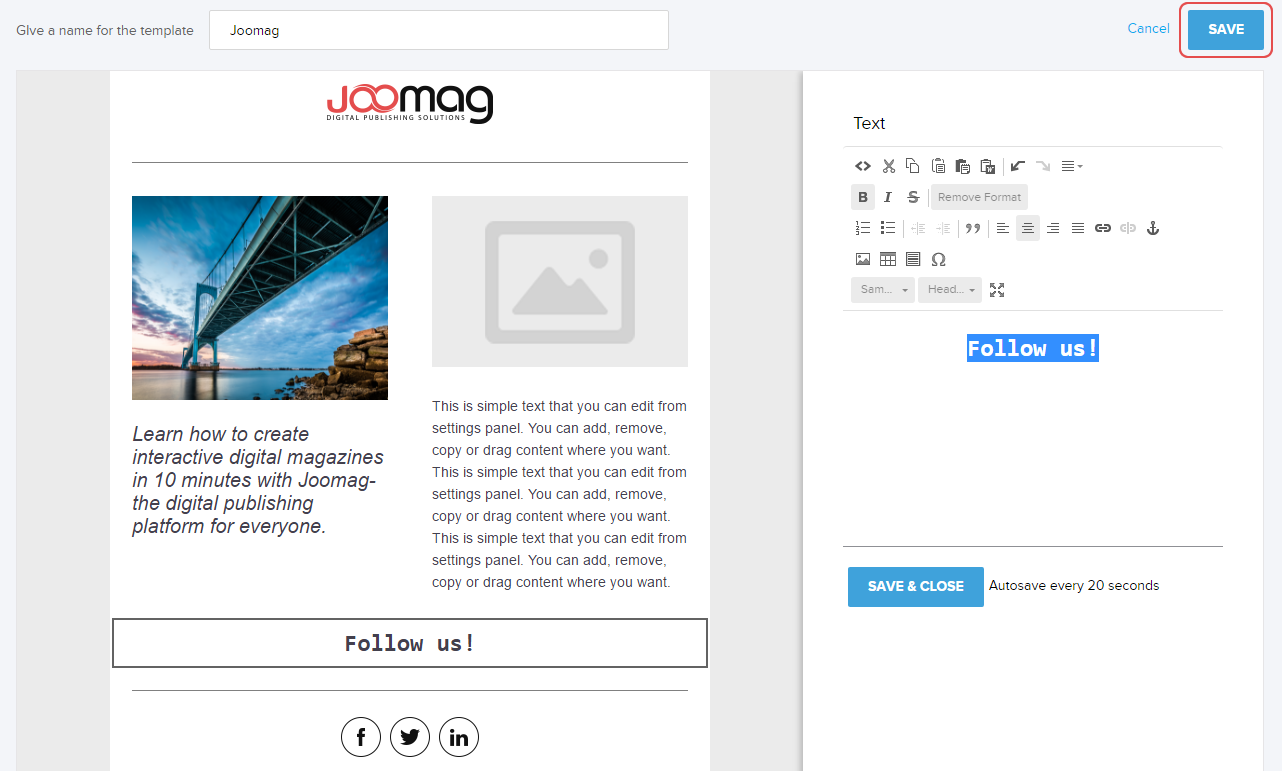Insert an image using the toolbar icon

click(x=862, y=259)
